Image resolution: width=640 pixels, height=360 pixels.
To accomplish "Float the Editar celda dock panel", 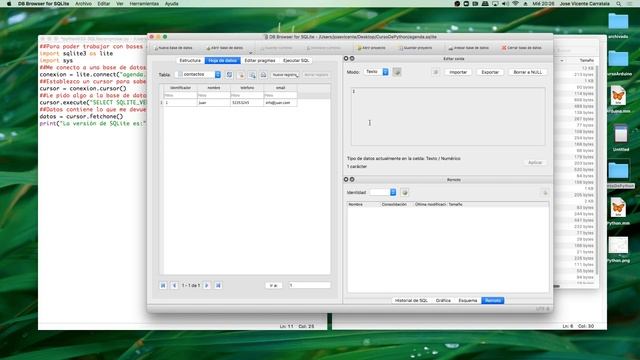I will point(352,59).
